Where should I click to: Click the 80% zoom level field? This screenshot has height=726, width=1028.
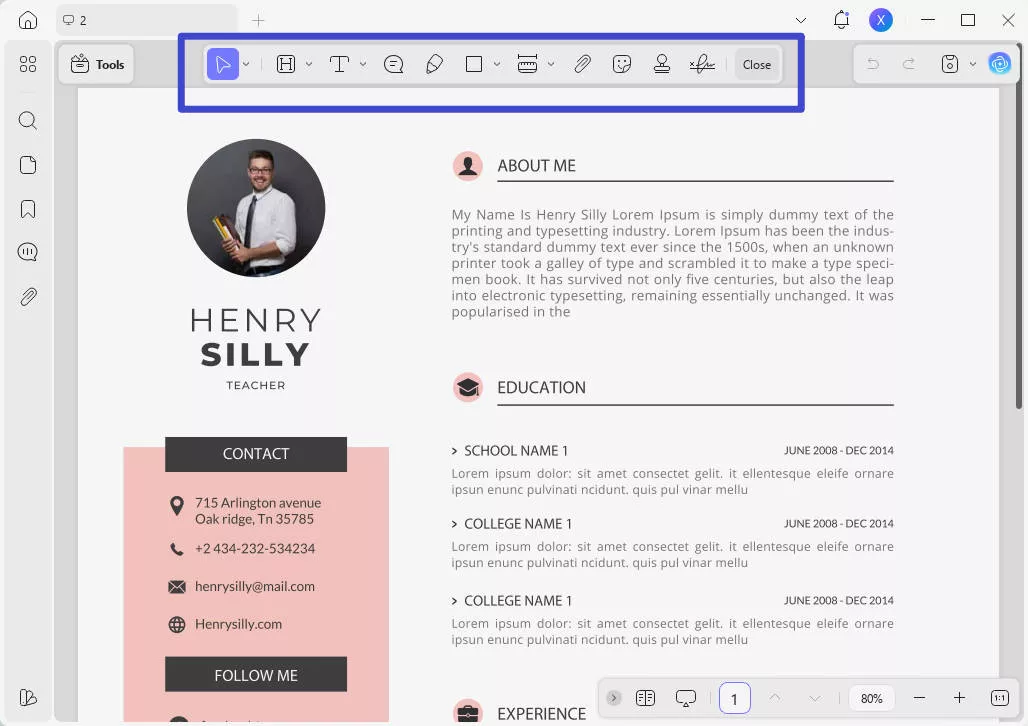871,698
